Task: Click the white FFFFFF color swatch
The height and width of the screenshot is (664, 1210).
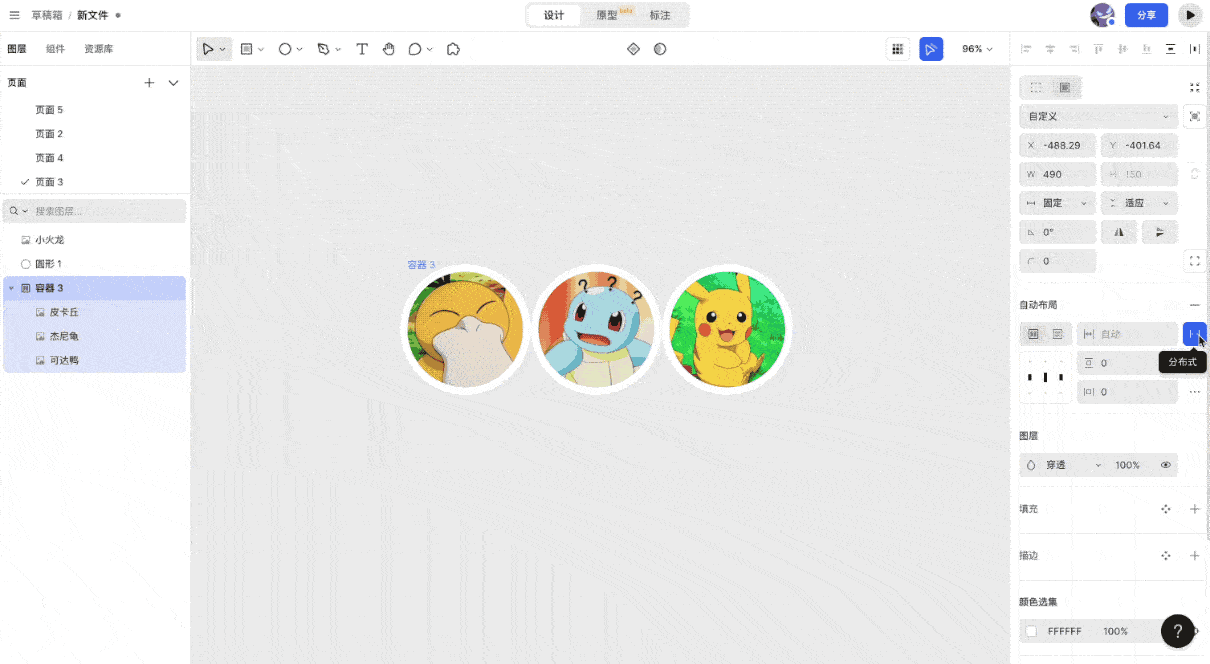Action: (x=1031, y=631)
